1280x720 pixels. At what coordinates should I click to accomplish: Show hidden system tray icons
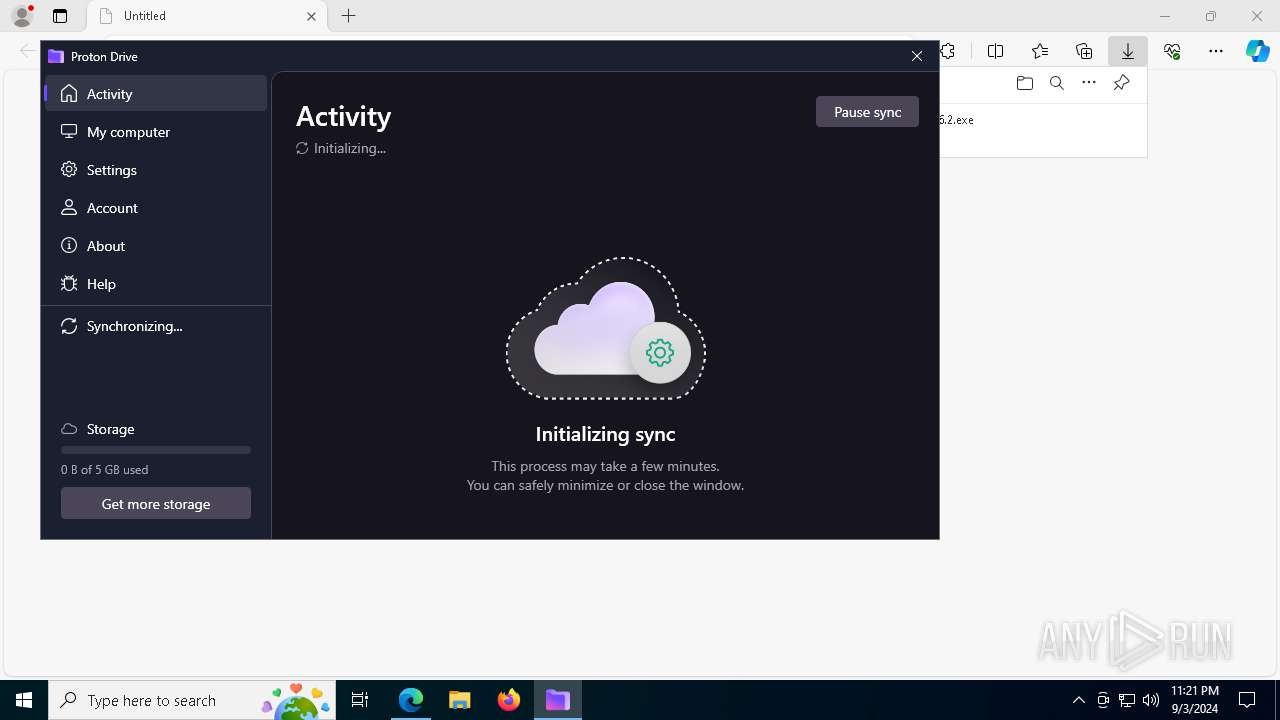[x=1078, y=700]
